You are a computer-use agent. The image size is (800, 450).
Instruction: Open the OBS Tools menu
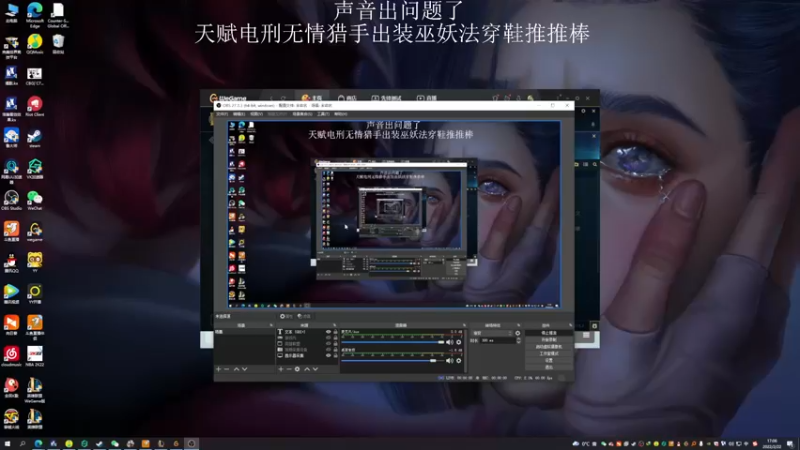click(323, 114)
